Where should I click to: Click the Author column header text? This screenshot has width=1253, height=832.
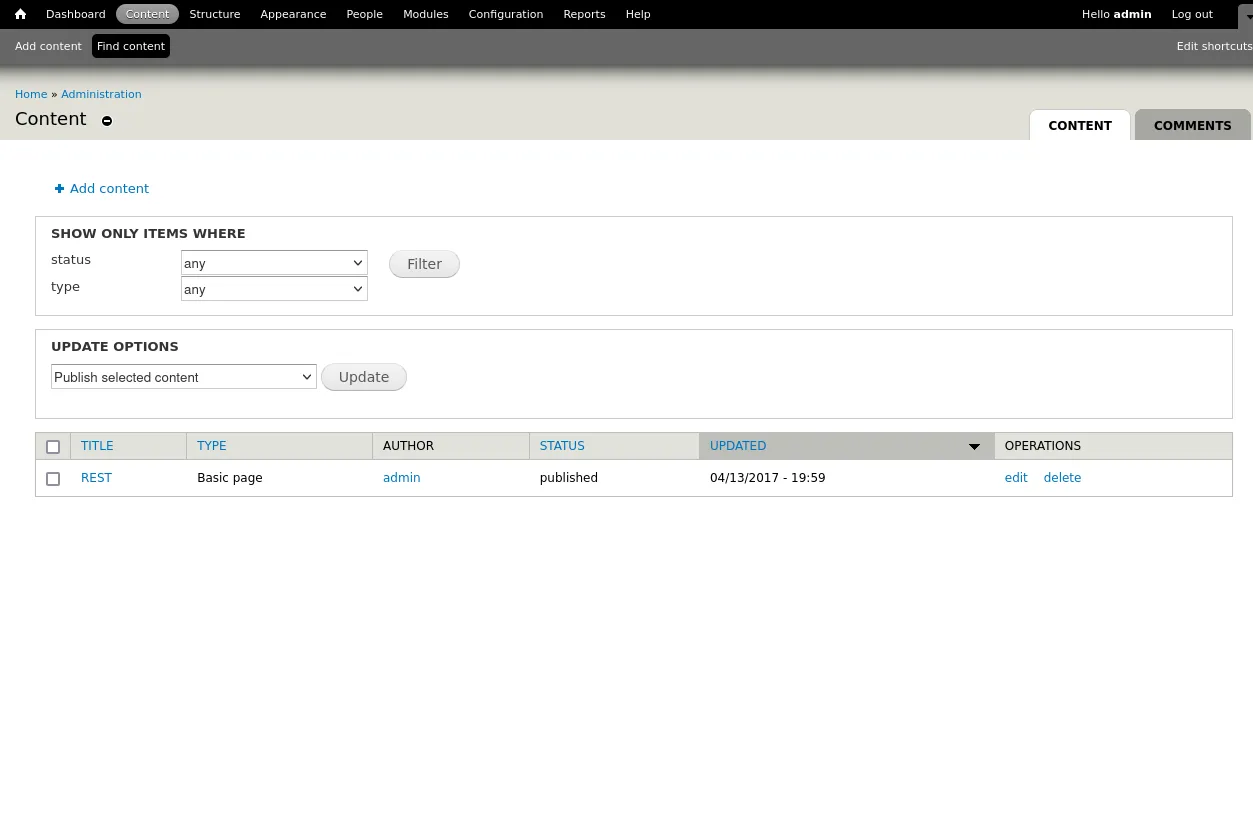click(408, 446)
